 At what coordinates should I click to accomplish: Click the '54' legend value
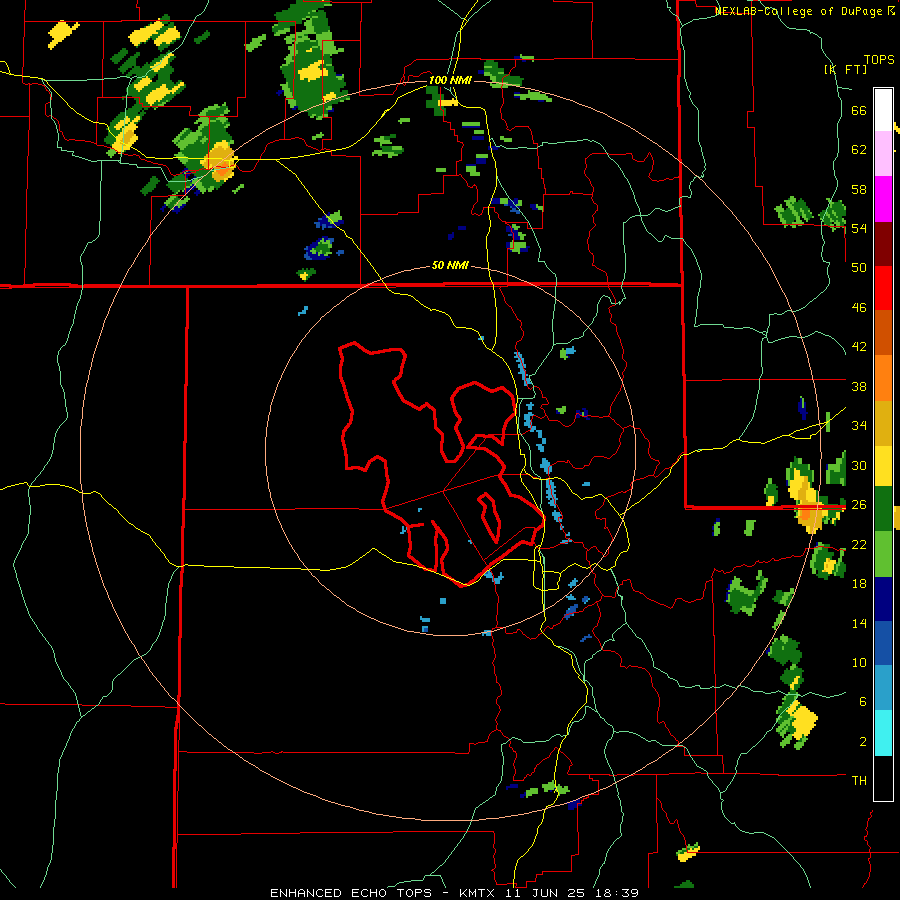pyautogui.click(x=859, y=228)
